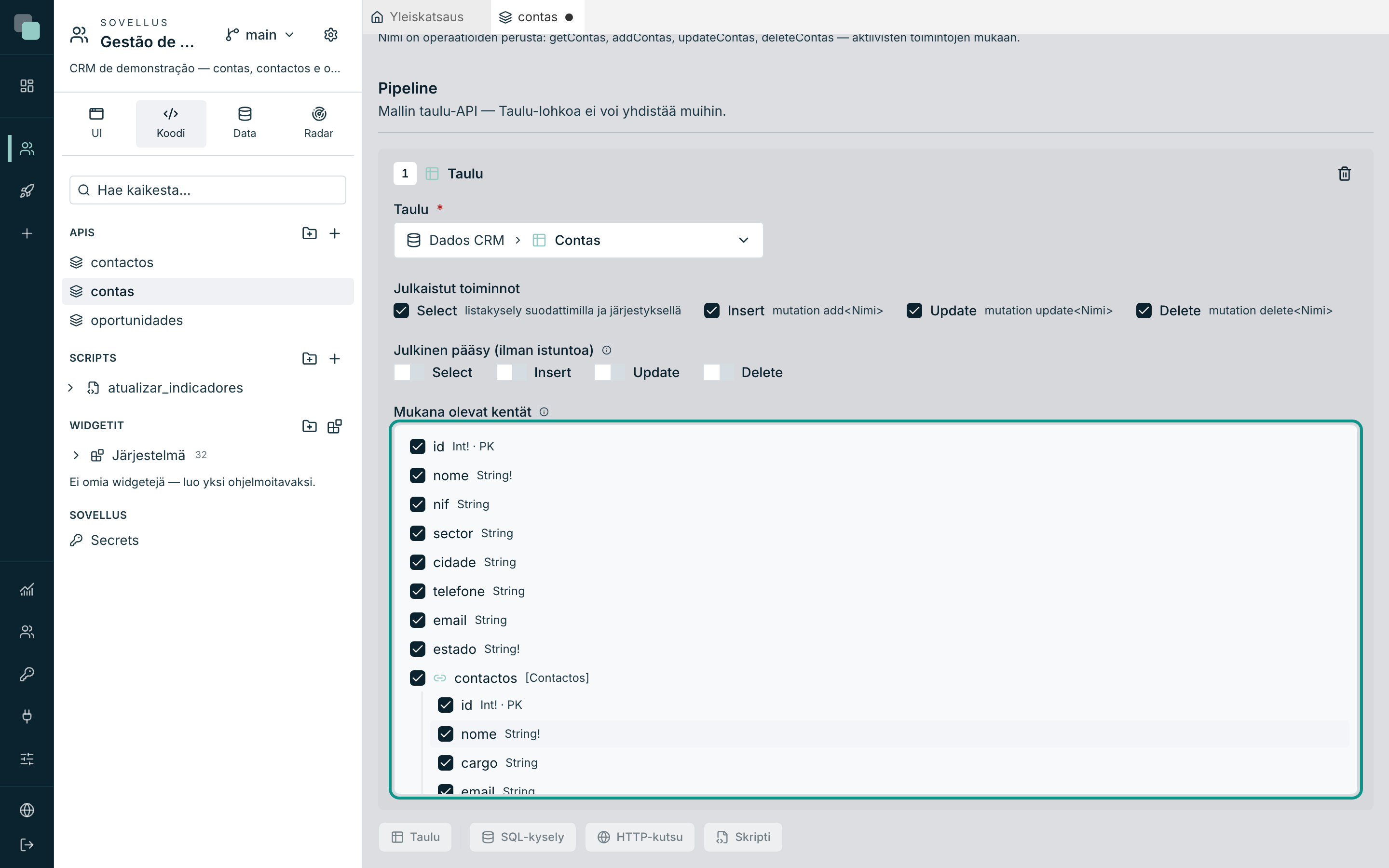Screen dimensions: 1389x868
Task: Click the rocket deploy icon in left rail
Action: (27, 190)
